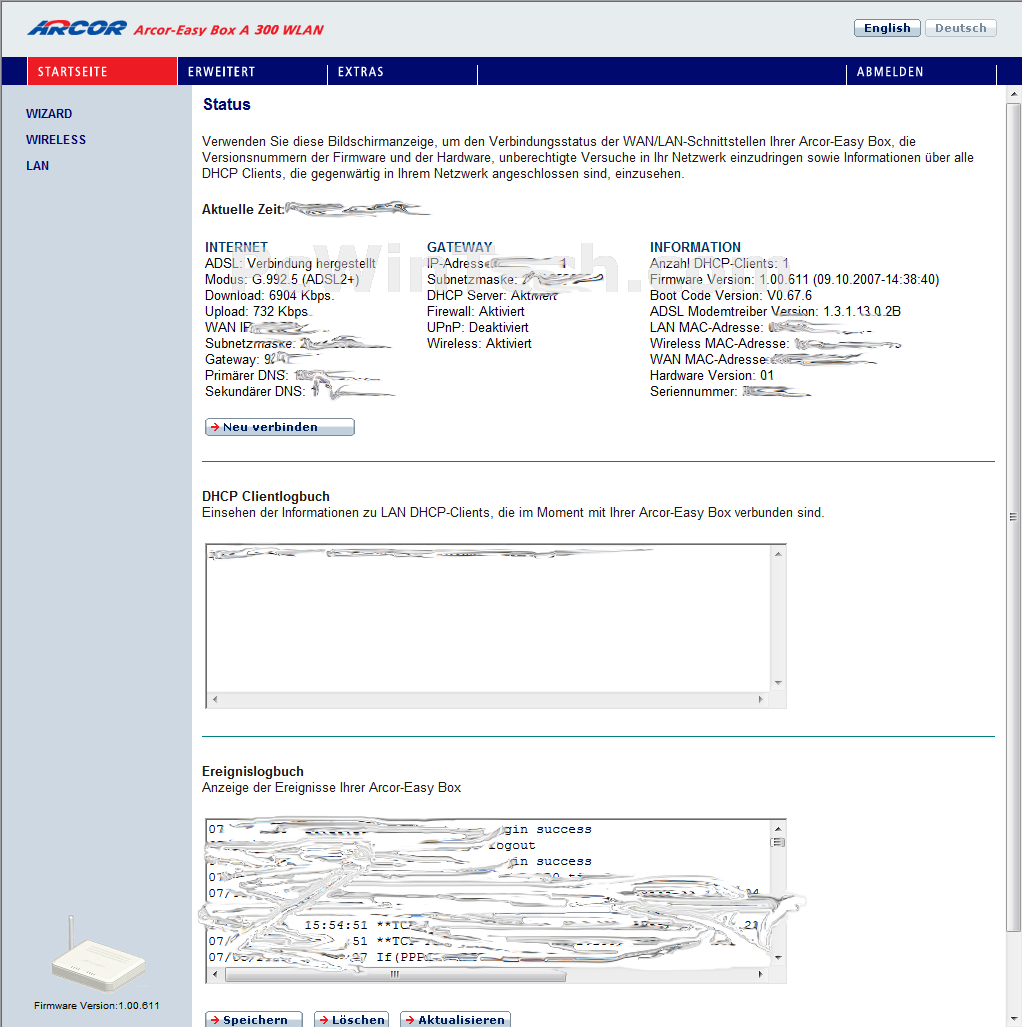1022x1027 pixels.
Task: Open the LAN sidebar link
Action: [37, 166]
